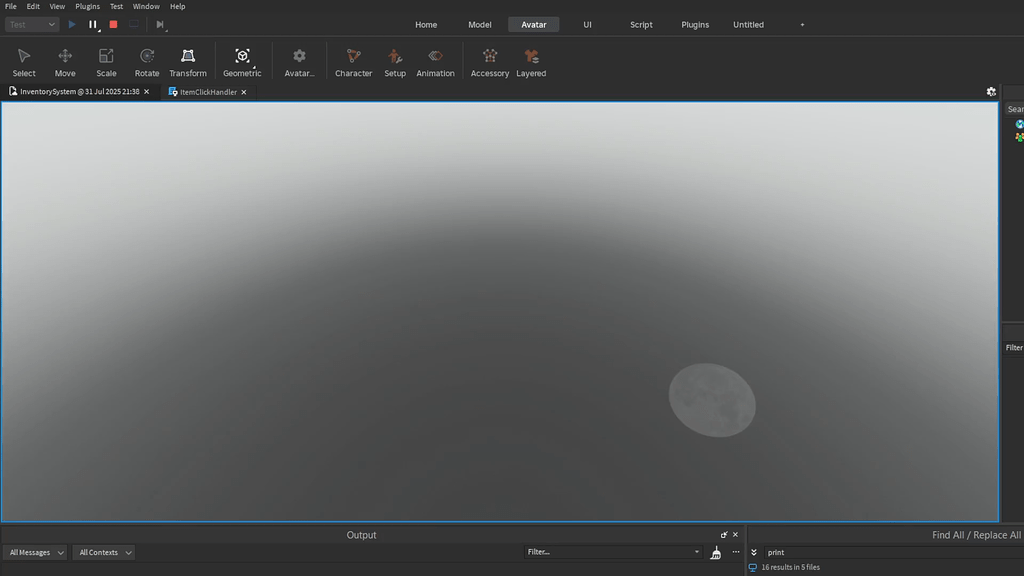Toggle the viewport settings gear
1024x576 pixels.
[990, 91]
